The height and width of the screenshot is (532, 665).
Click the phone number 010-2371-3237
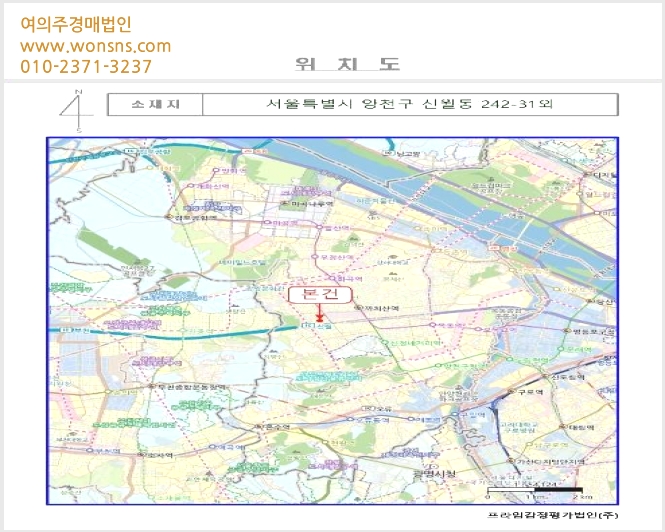click(86, 67)
